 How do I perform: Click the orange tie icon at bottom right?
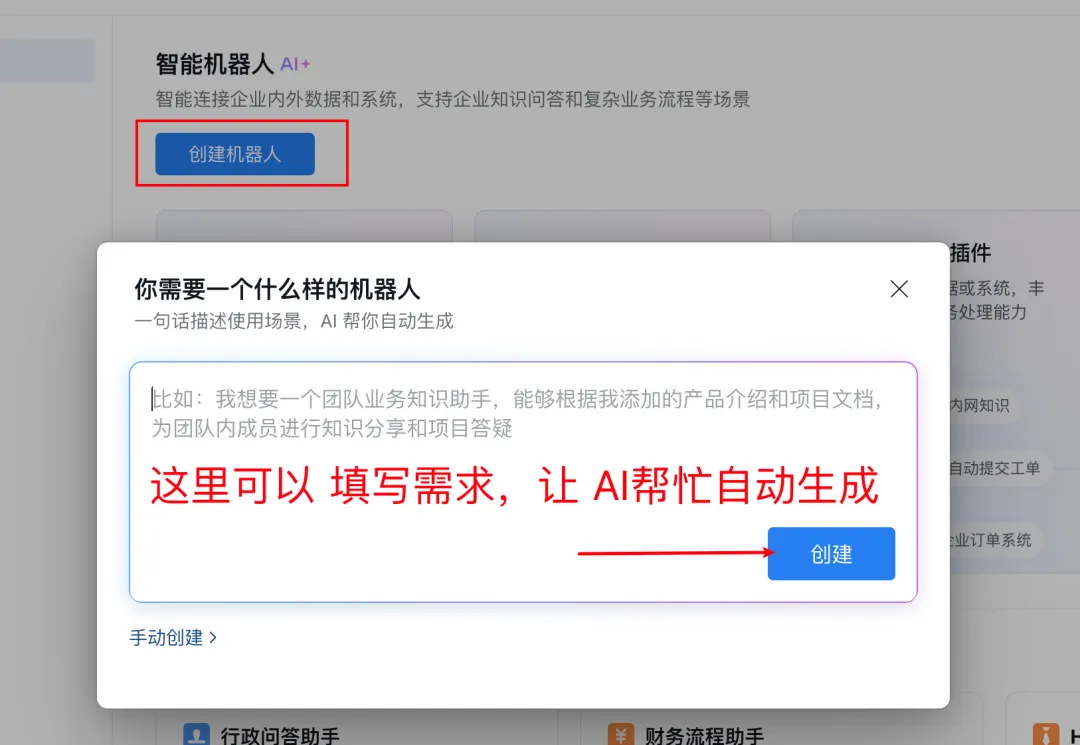1046,734
